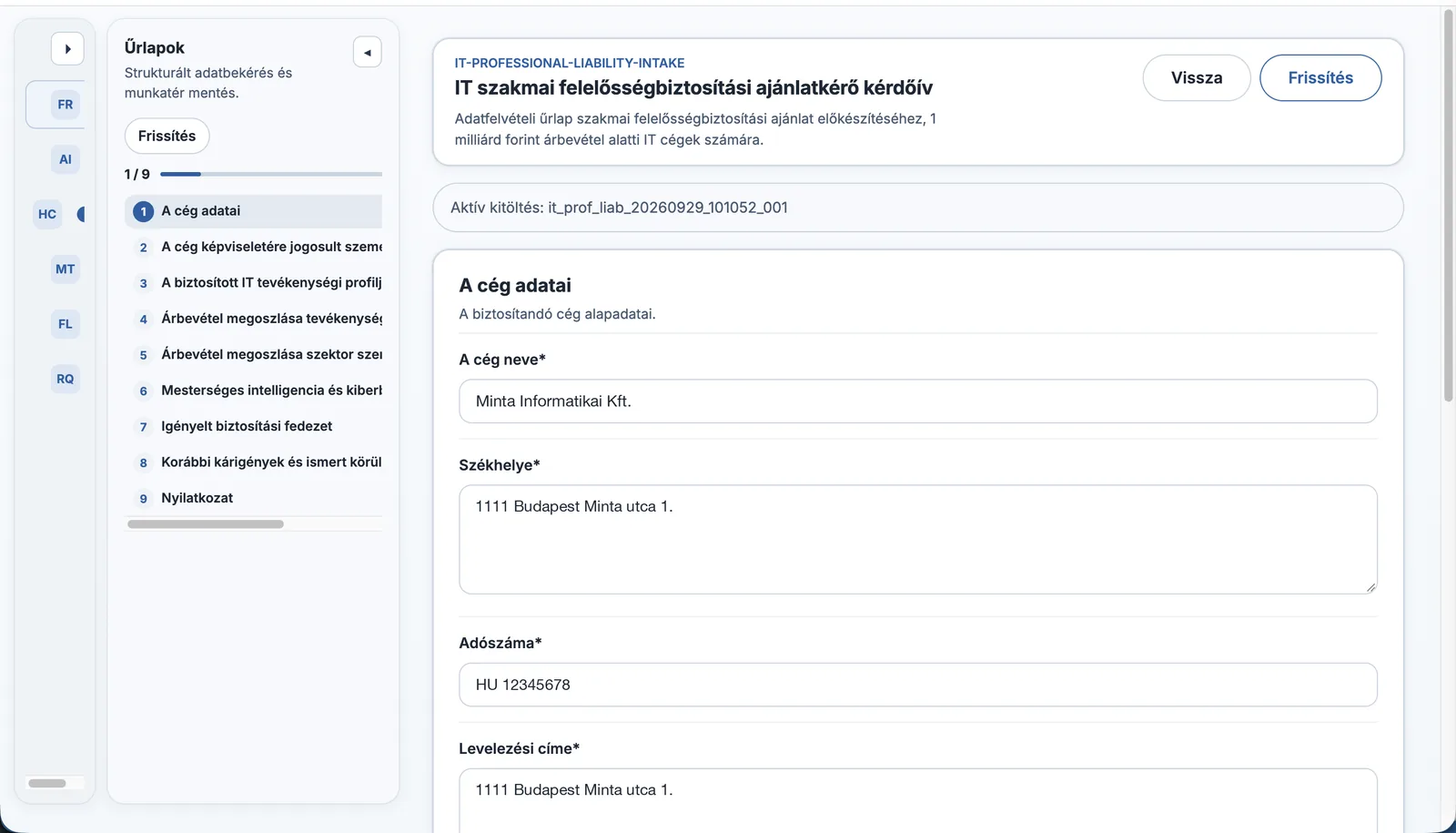The width and height of the screenshot is (1456, 833).
Task: Click the Adószáma input field
Action: (918, 685)
